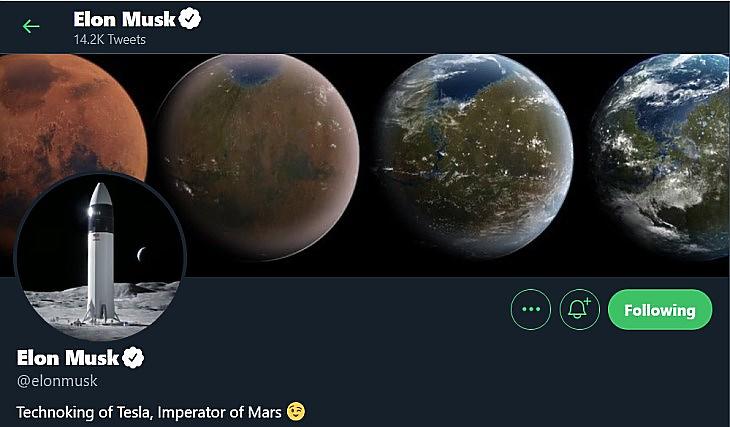This screenshot has width=730, height=427.
Task: Click the second, partially terraformed Mars
Action: (x=258, y=156)
